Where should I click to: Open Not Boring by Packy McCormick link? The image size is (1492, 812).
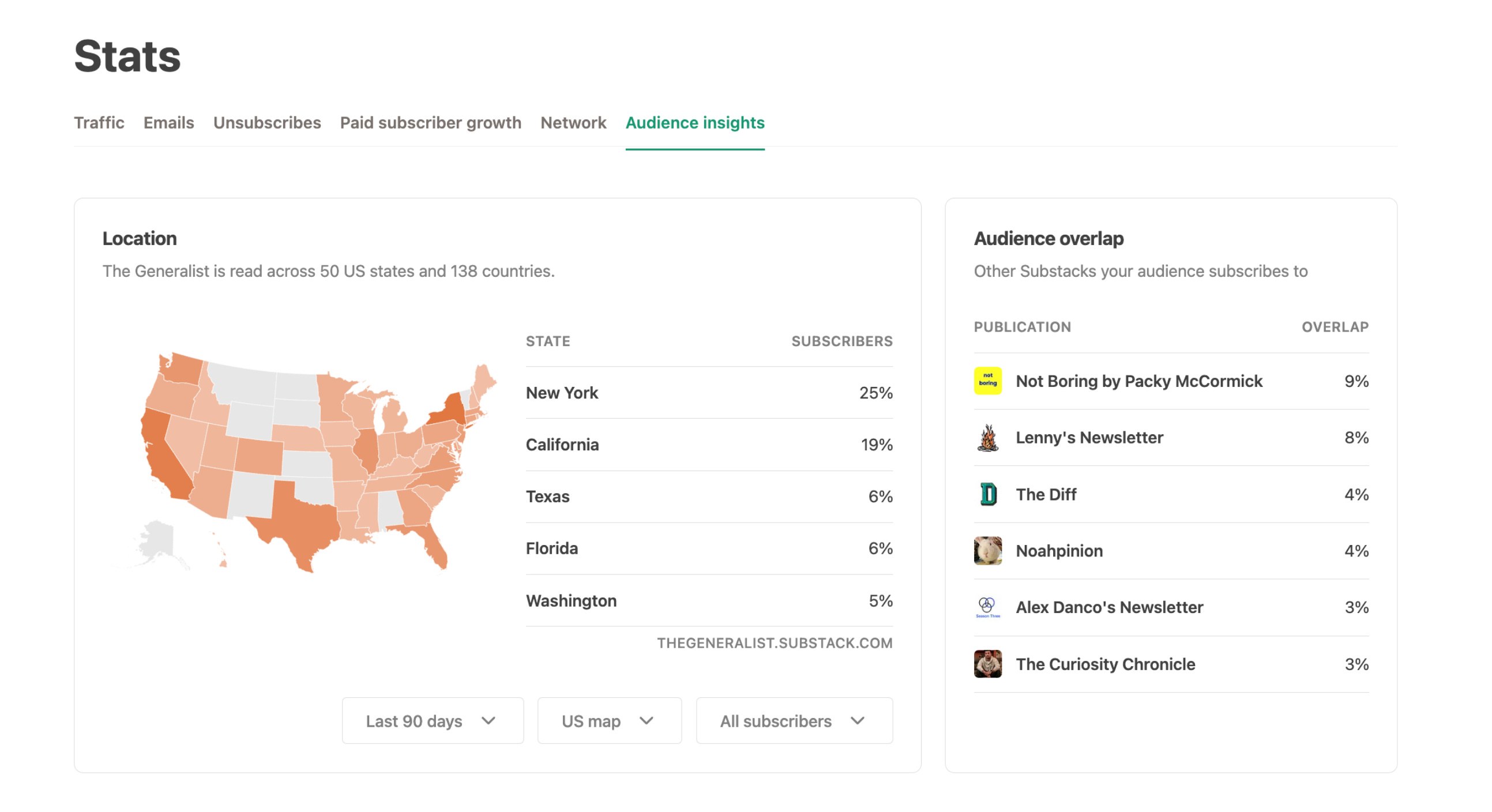[1138, 381]
